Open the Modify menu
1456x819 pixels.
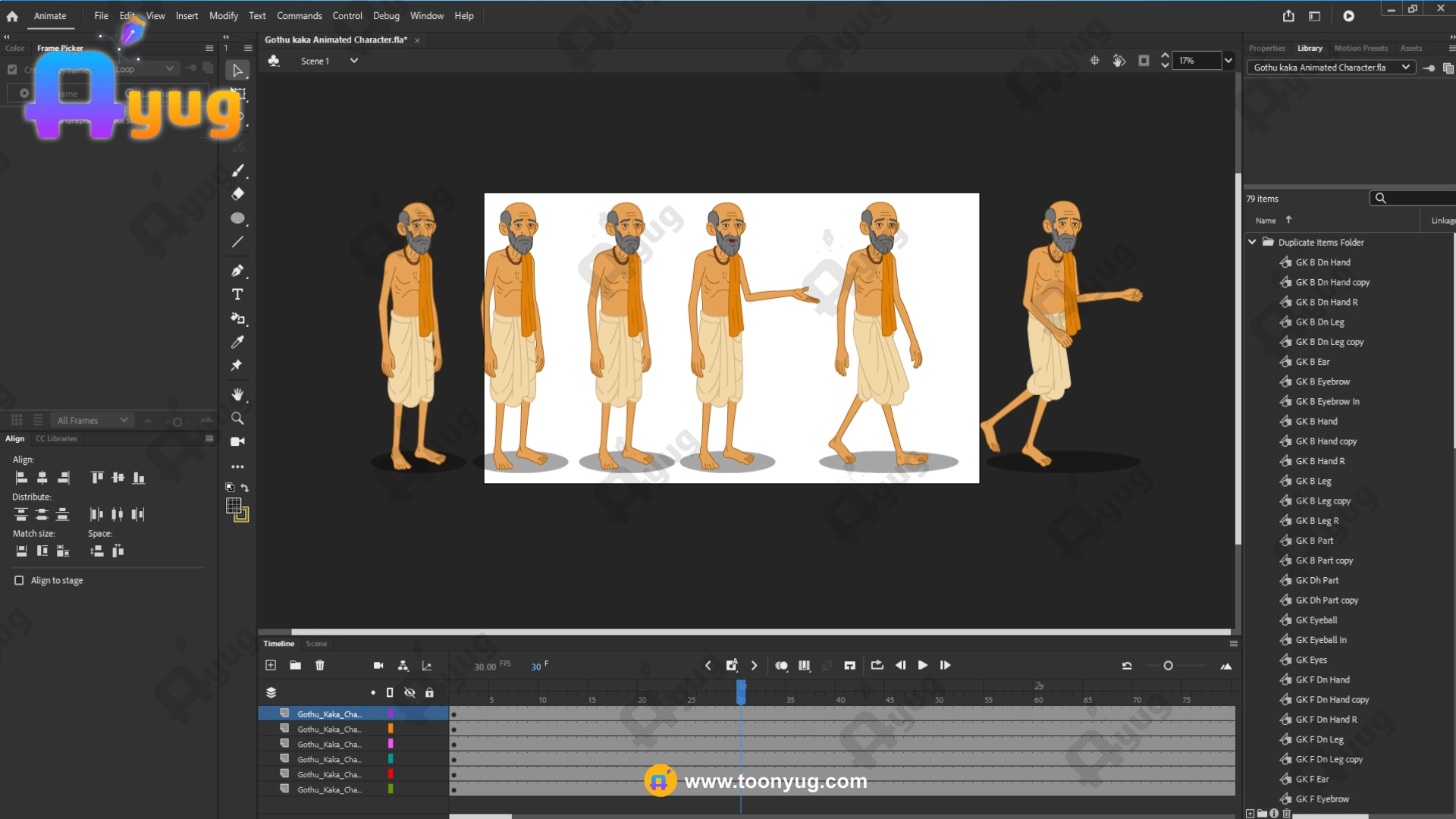pos(223,15)
